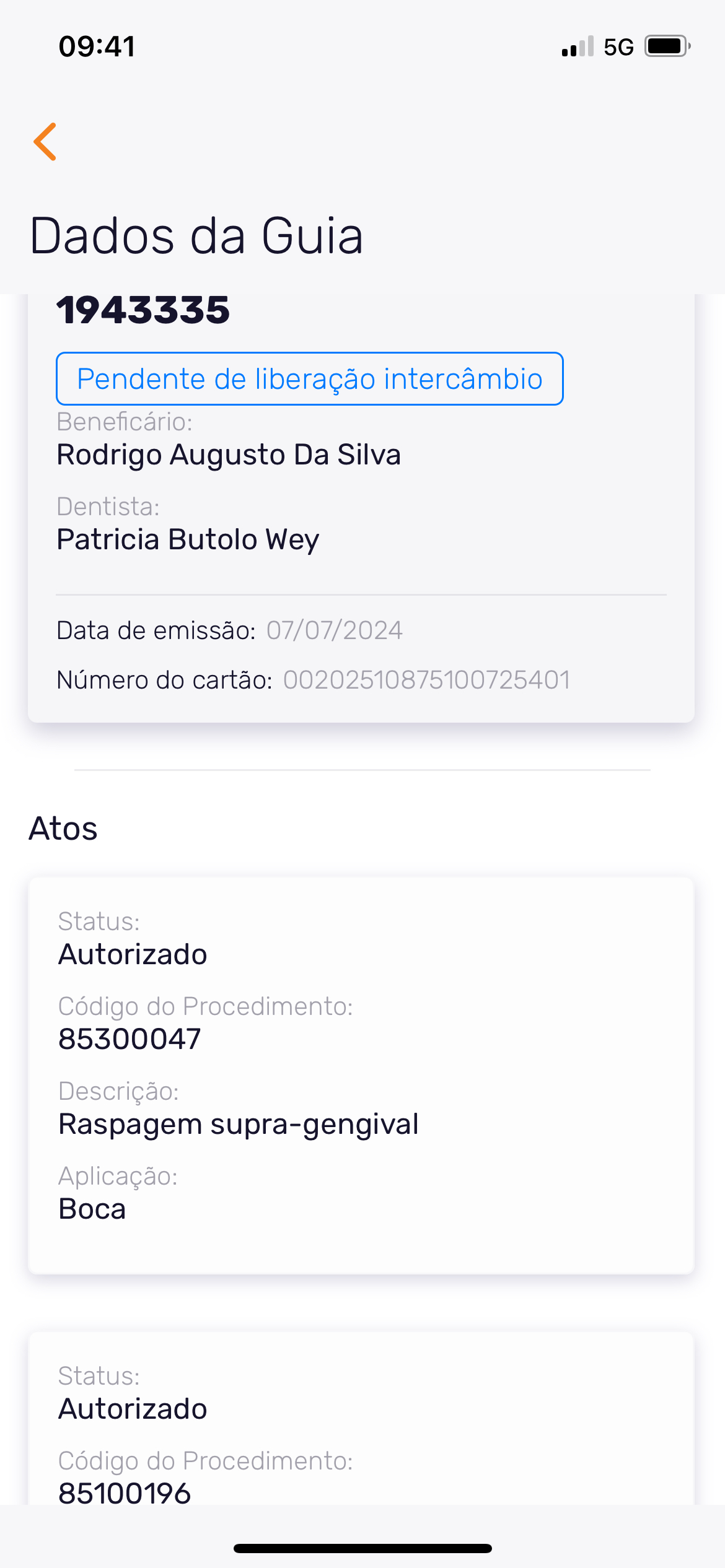Tap the orange back arrow

(x=45, y=141)
